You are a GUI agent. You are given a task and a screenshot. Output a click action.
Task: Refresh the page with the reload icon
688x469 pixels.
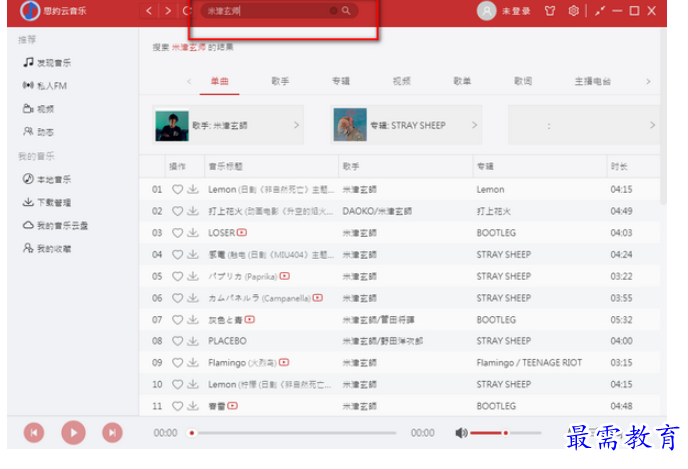click(x=187, y=11)
